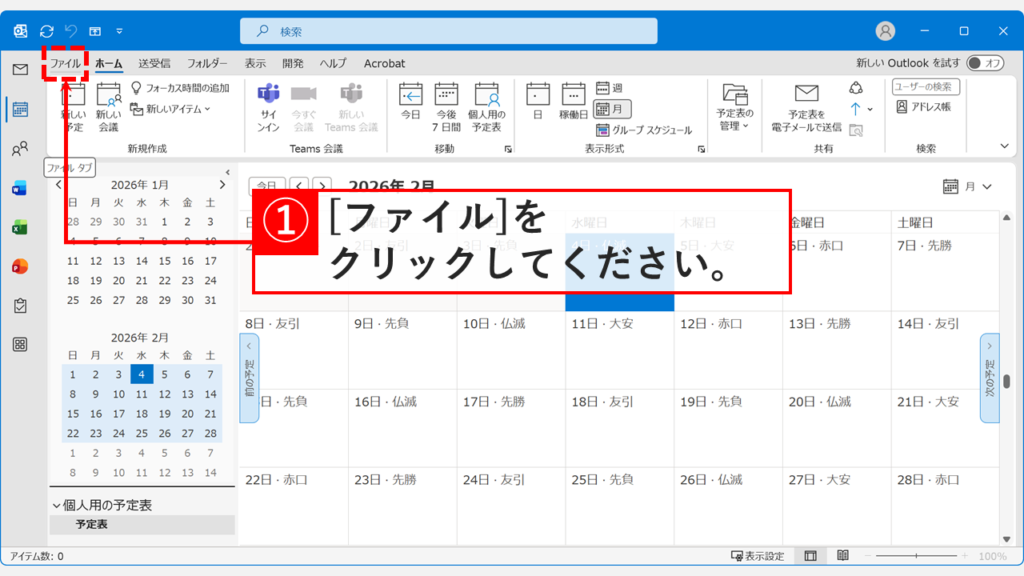Switch to the People view icon

17,148
